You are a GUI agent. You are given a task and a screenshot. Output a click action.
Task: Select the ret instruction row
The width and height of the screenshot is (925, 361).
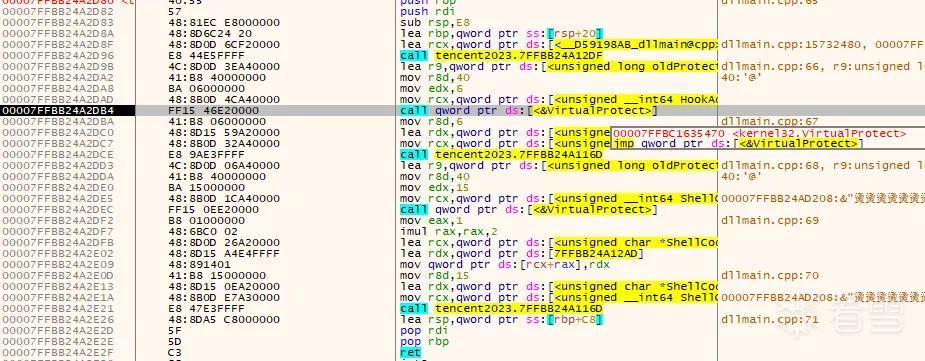[x=411, y=353]
